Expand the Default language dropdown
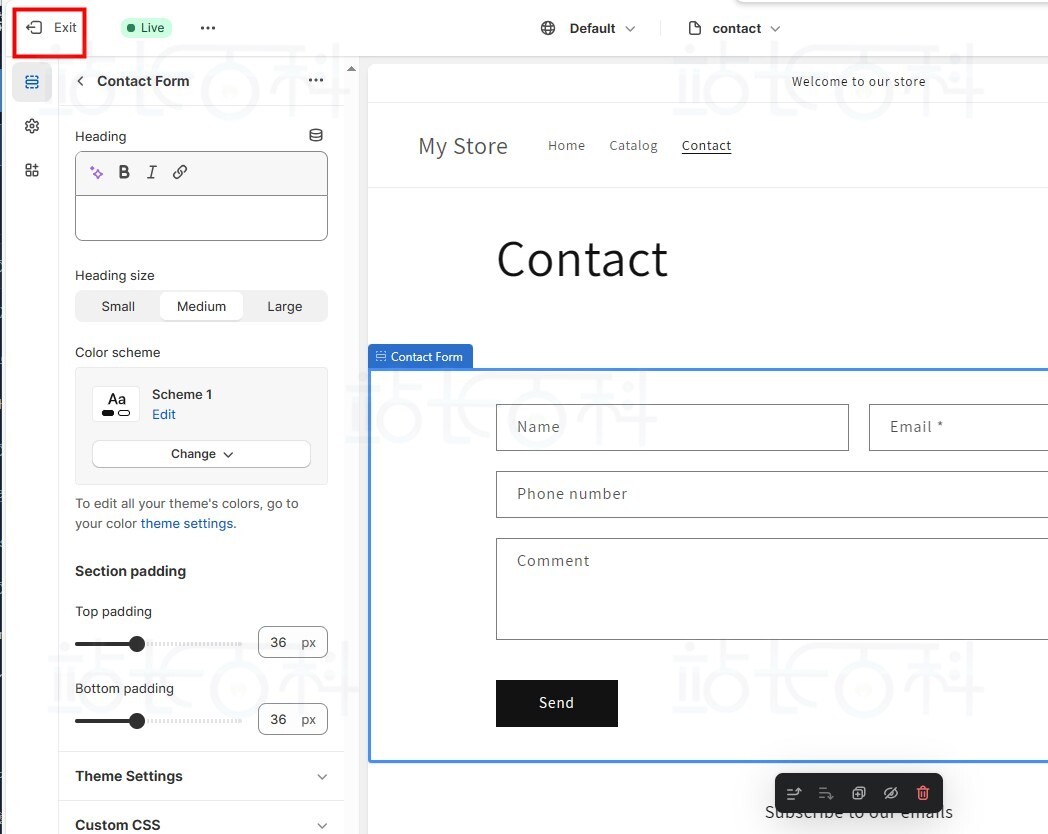 click(x=589, y=28)
